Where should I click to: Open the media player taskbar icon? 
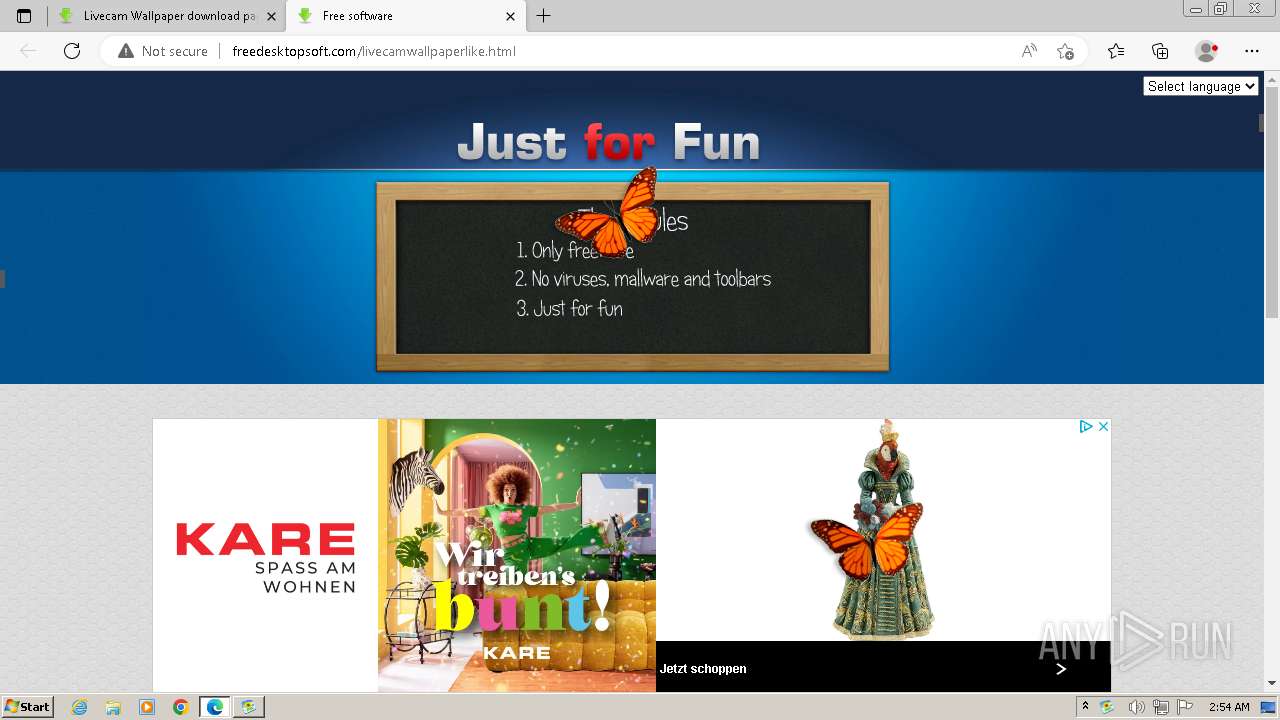147,707
